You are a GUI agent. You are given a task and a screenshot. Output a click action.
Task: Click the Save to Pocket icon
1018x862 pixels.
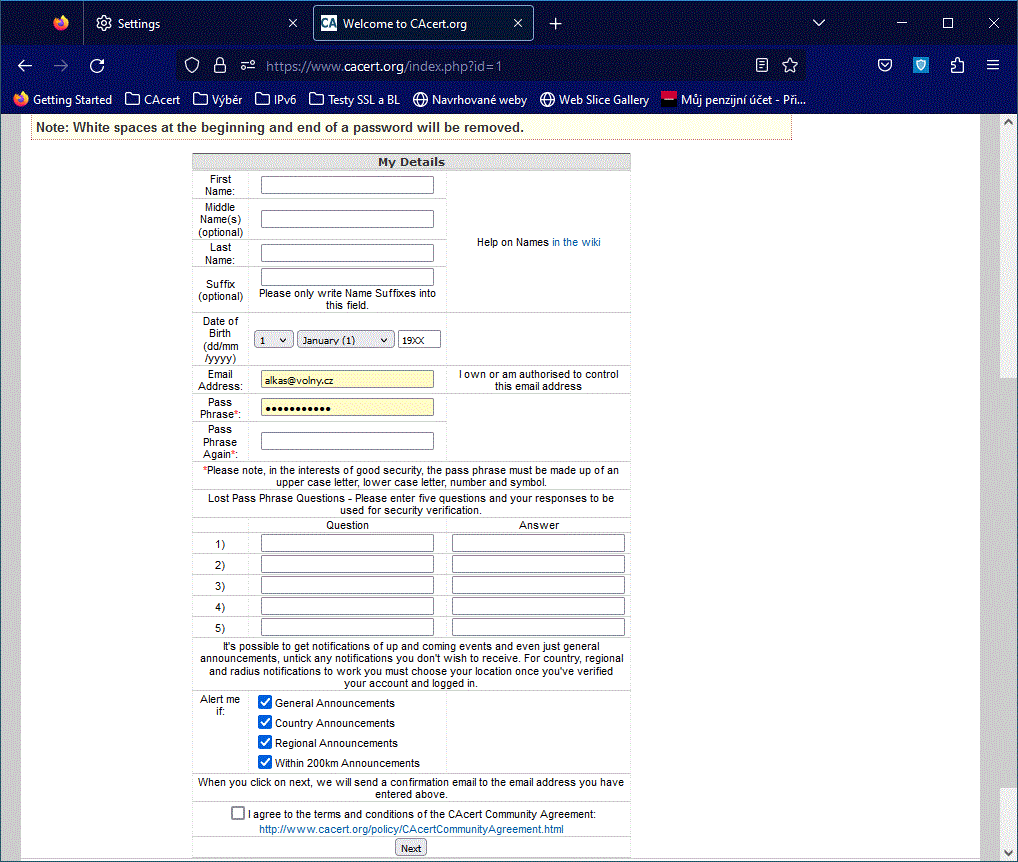(885, 66)
